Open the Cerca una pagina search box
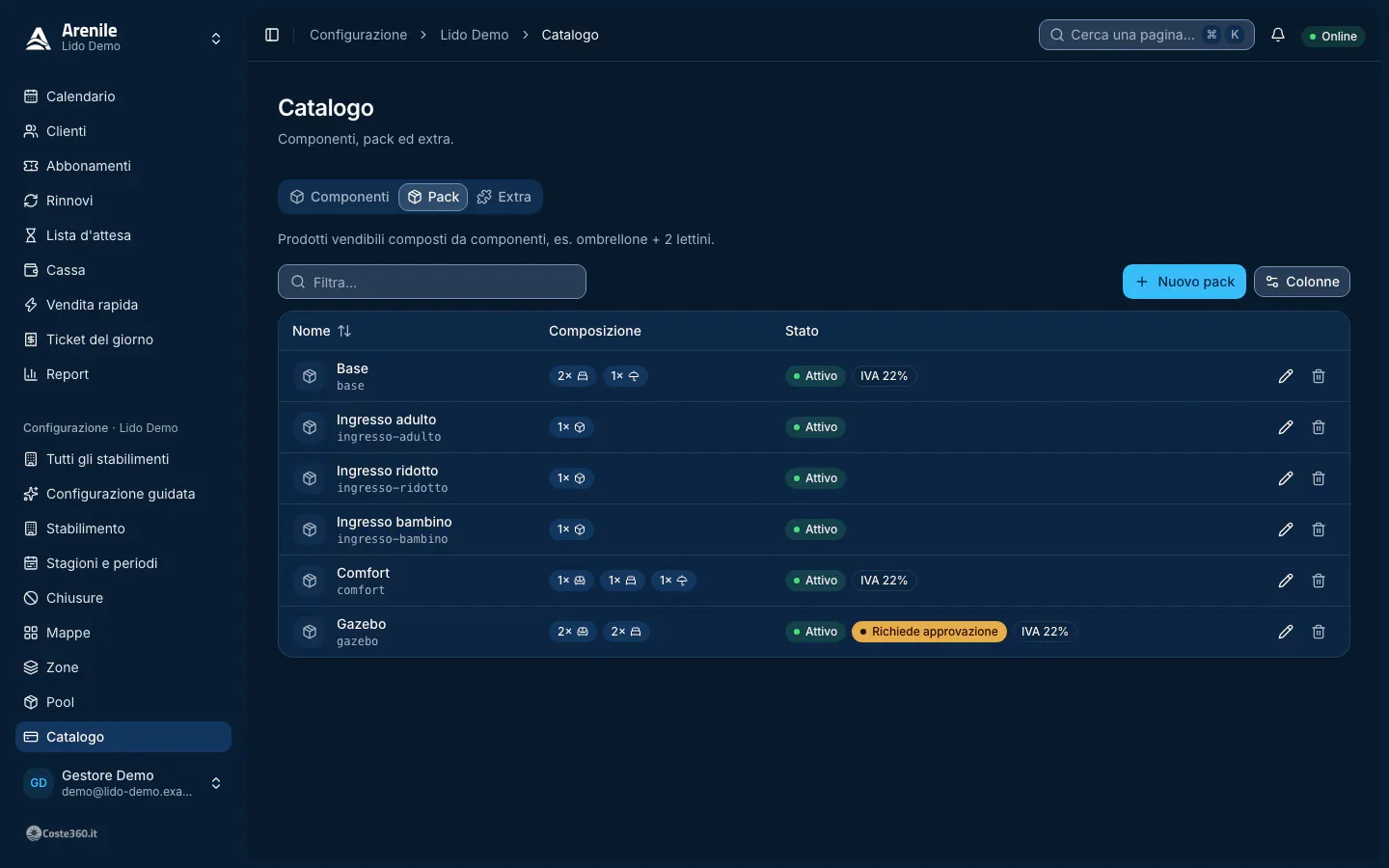The width and height of the screenshot is (1389, 868). coord(1147,35)
